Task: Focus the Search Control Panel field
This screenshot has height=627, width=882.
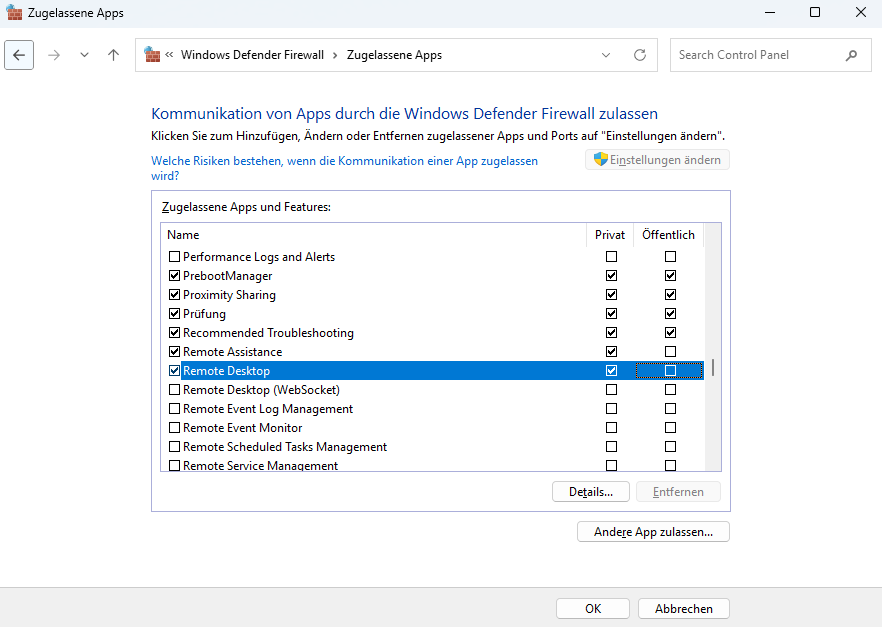Action: (x=755, y=55)
